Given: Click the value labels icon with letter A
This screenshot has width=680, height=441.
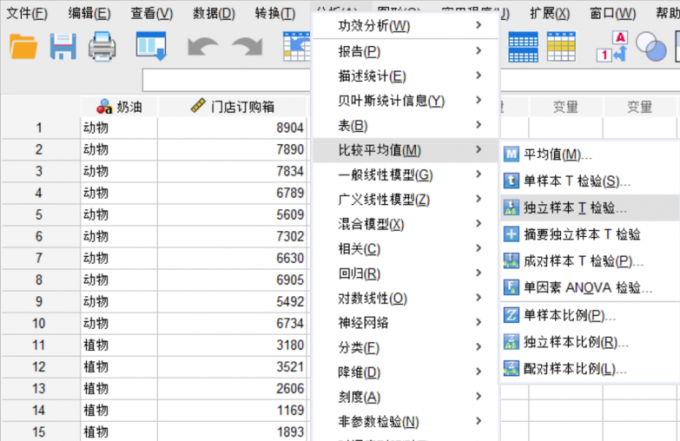Looking at the screenshot, I should pyautogui.click(x=612, y=46).
